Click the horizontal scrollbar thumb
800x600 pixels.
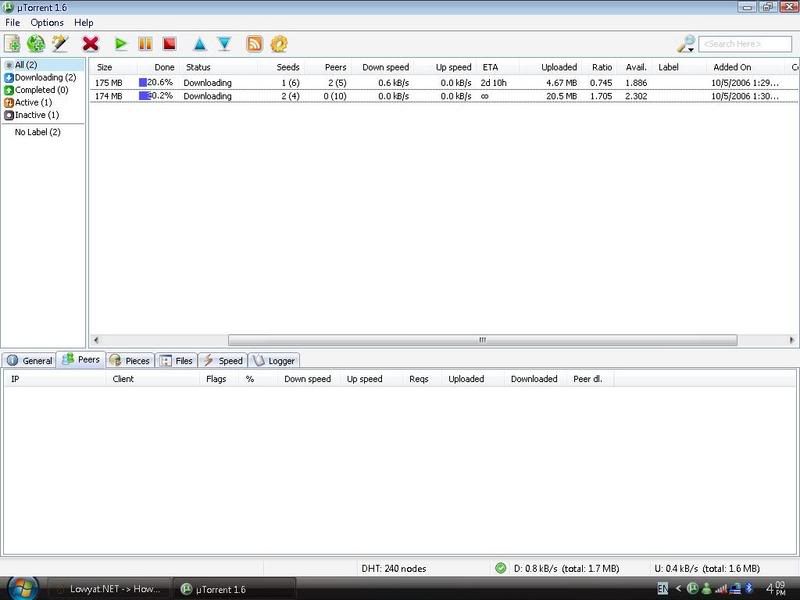pos(483,340)
